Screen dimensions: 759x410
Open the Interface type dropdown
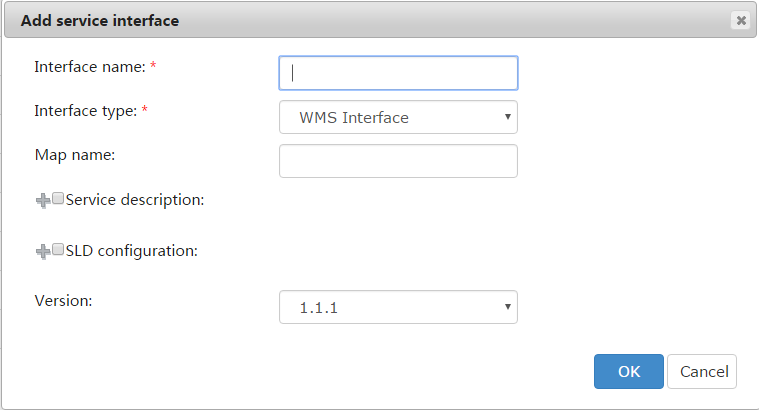(397, 117)
